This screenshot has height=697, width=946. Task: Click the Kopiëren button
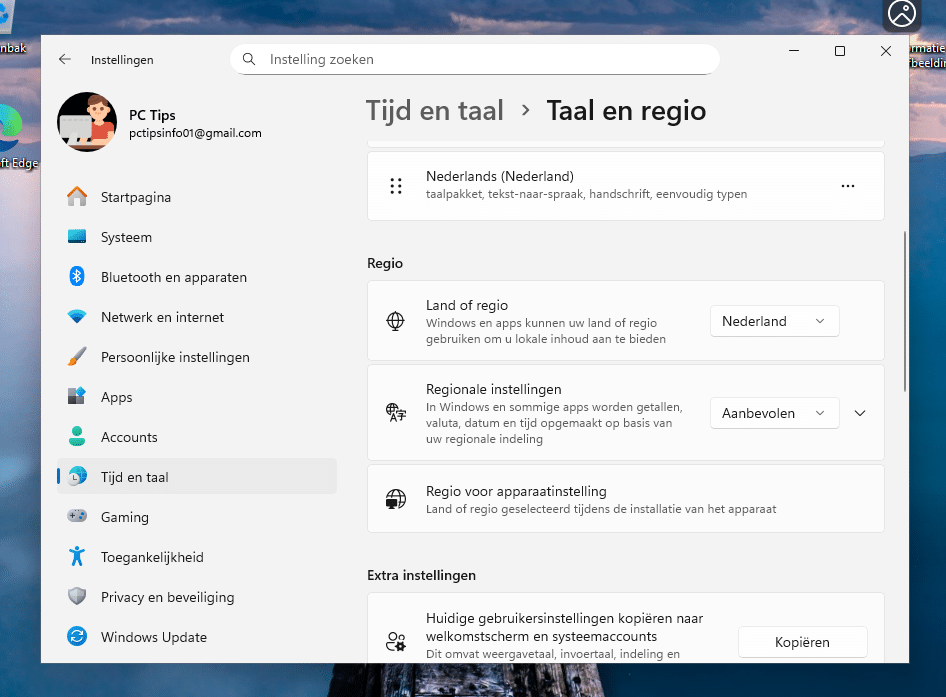pos(802,641)
